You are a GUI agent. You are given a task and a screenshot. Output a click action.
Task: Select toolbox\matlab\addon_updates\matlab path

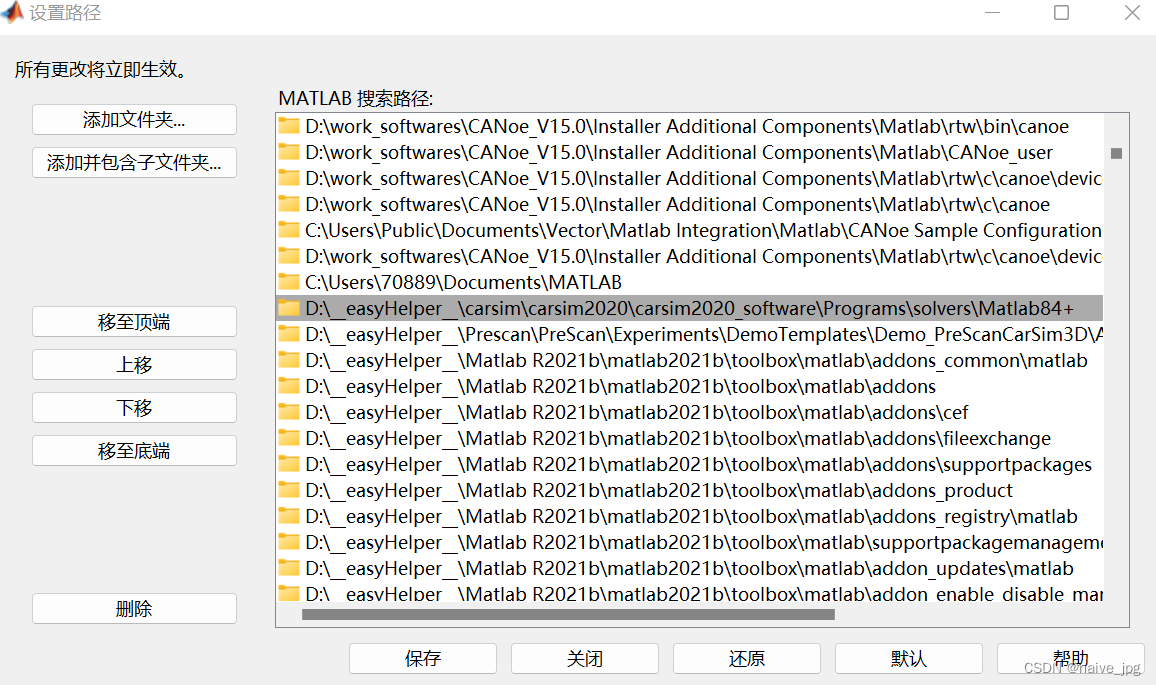[x=689, y=568]
